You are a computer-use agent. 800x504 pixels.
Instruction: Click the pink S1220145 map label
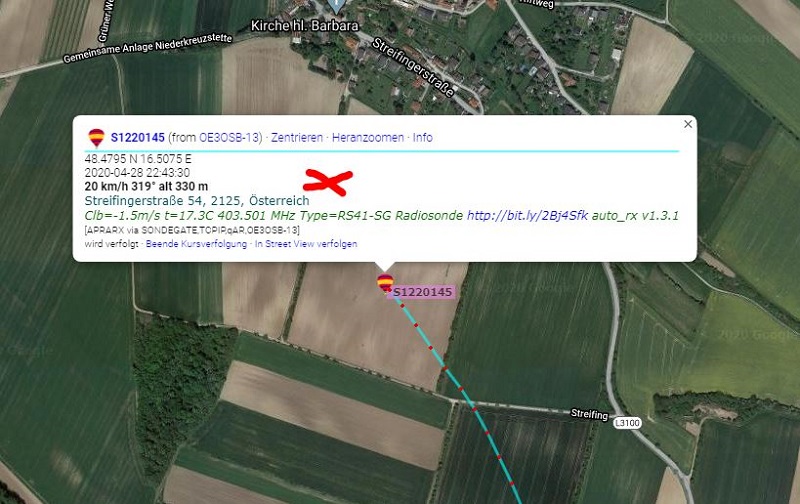click(422, 292)
